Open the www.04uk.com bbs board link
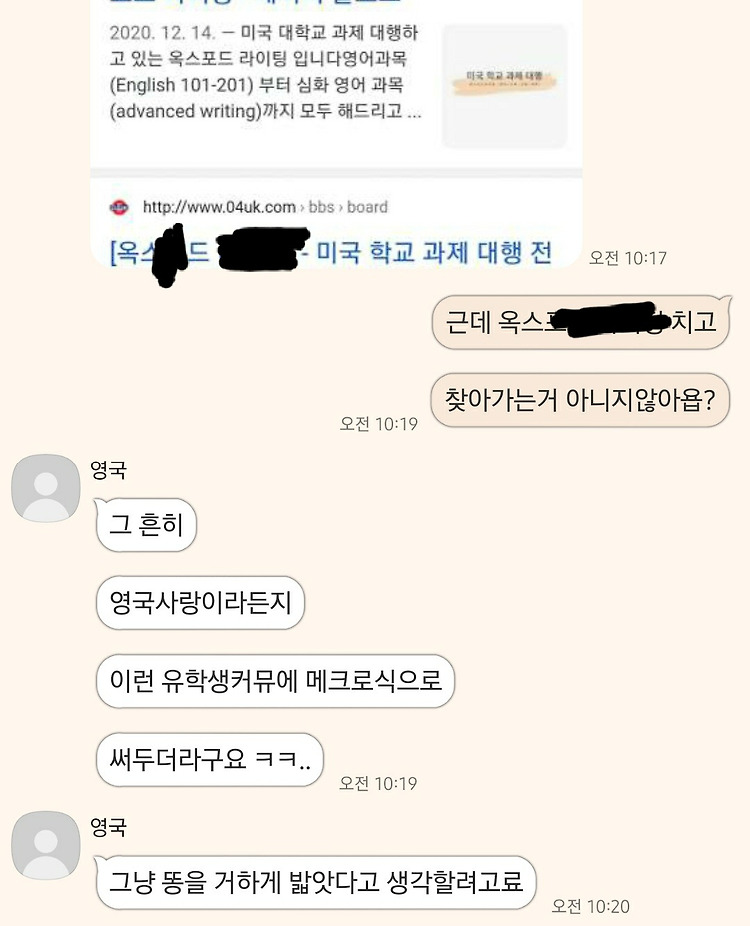This screenshot has height=926, width=750. click(x=265, y=207)
